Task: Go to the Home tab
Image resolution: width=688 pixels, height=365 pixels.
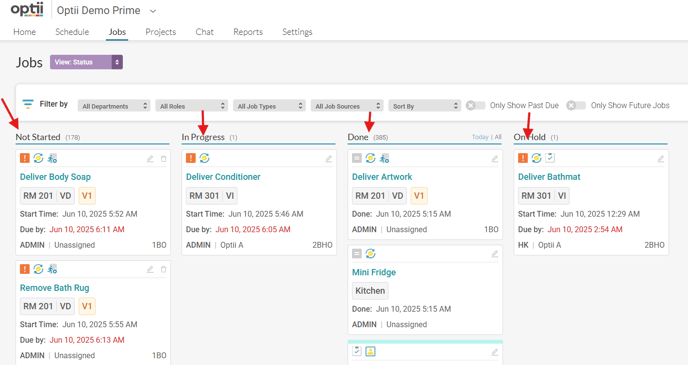Action: 25,32
